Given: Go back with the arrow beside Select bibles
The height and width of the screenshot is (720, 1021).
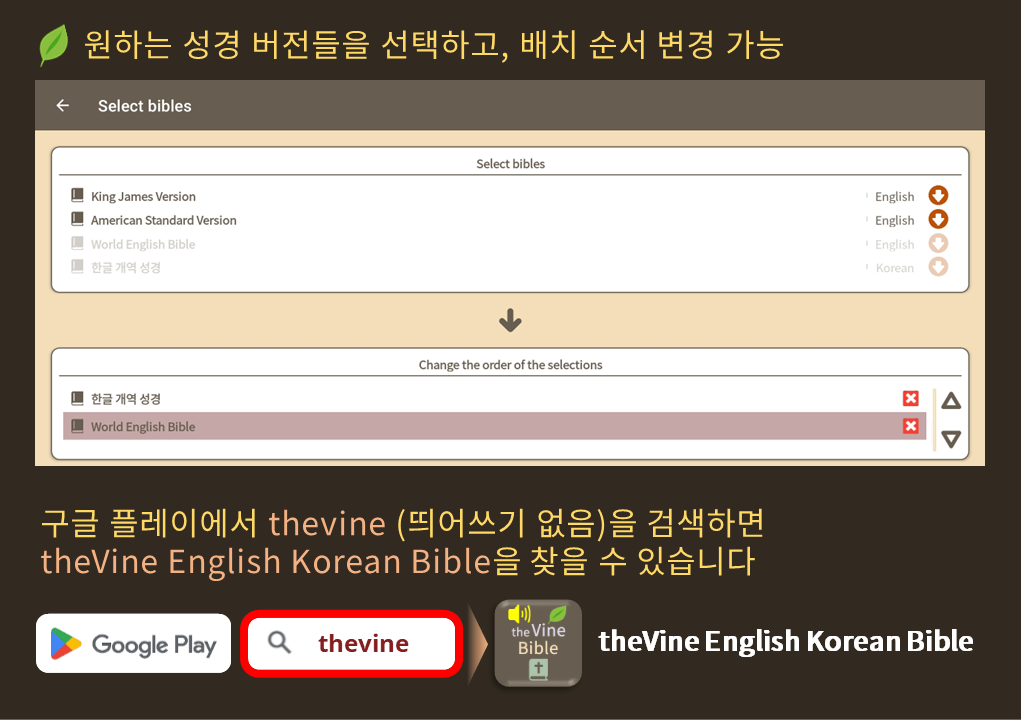Looking at the screenshot, I should [x=63, y=105].
